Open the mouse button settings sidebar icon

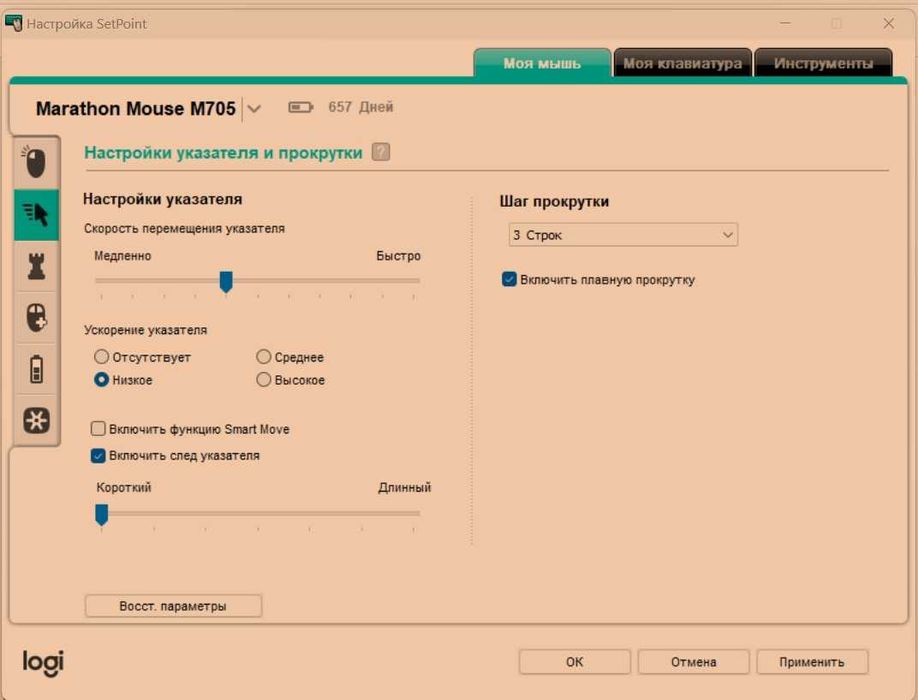[x=36, y=163]
